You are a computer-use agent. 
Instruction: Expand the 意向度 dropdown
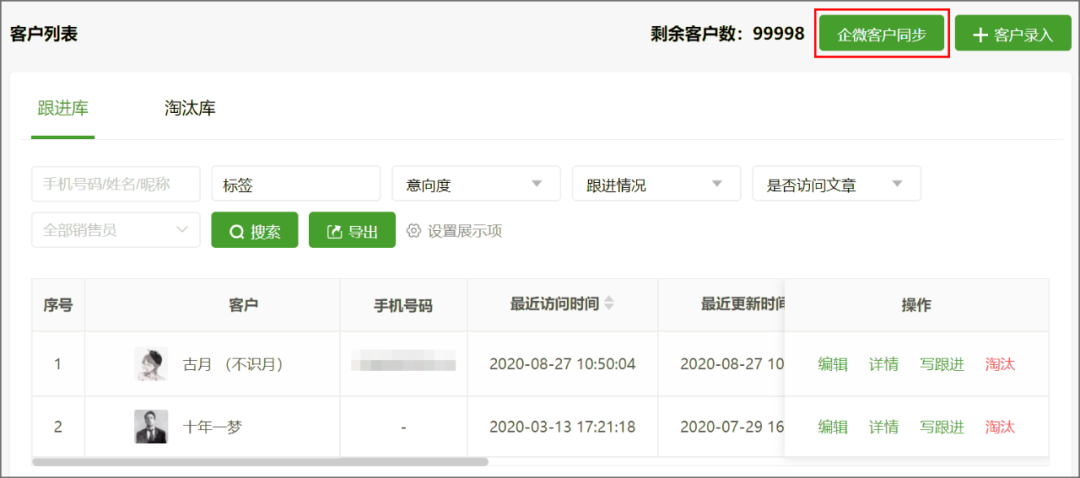click(475, 184)
